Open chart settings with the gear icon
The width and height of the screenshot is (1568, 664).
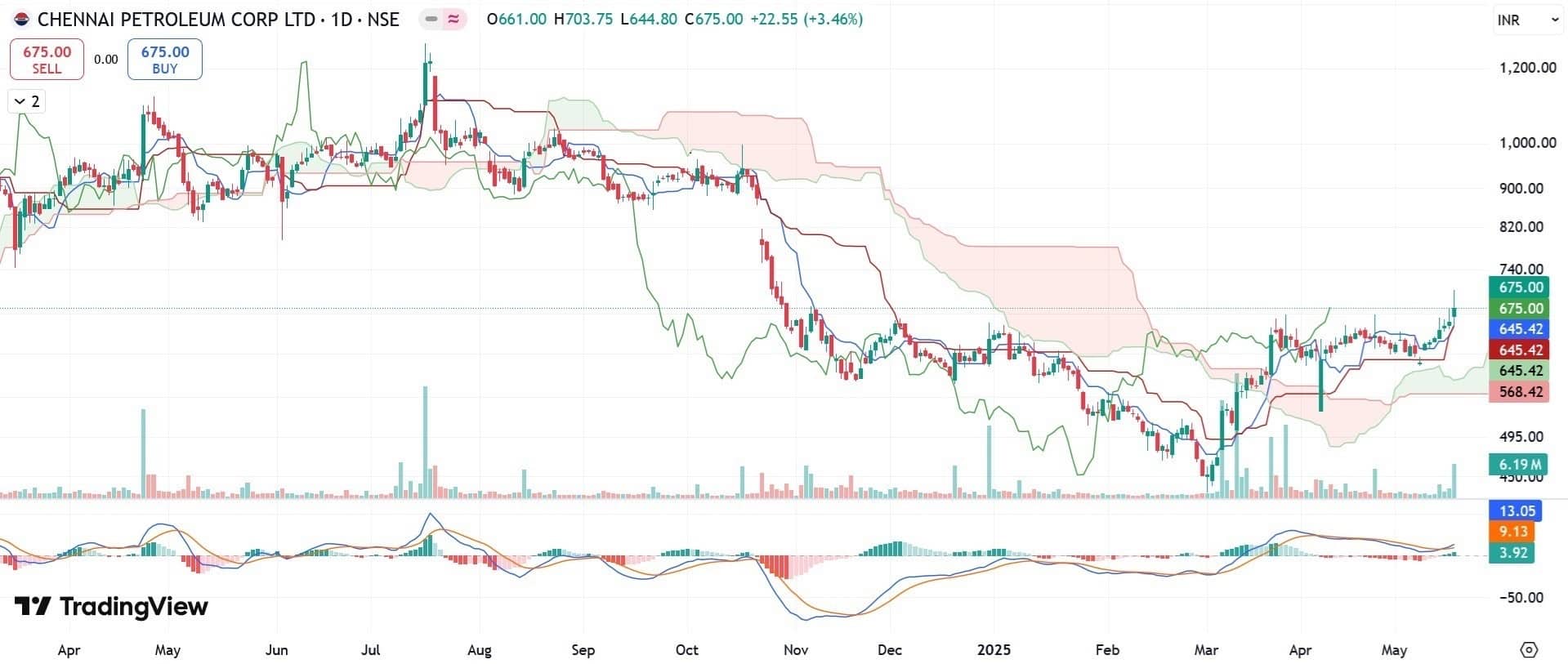(x=1529, y=650)
